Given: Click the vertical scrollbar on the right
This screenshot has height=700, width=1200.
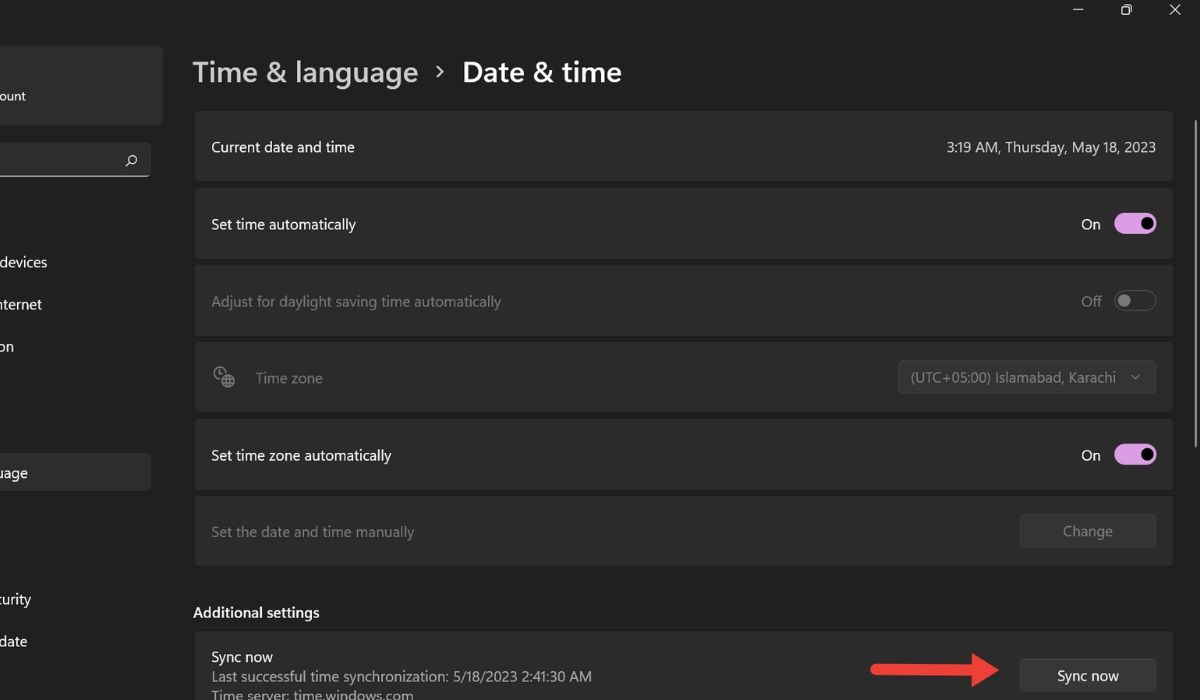Looking at the screenshot, I should [1196, 280].
